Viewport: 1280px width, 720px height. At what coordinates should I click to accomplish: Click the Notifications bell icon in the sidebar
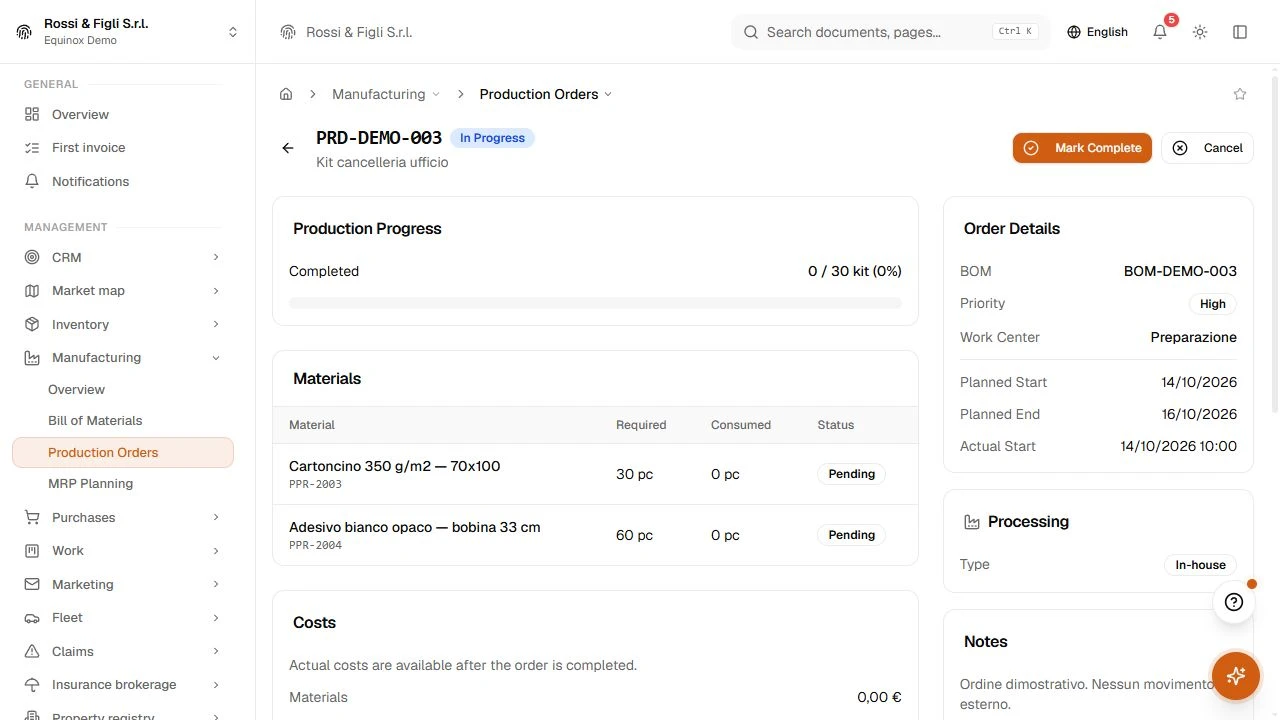pos(32,181)
